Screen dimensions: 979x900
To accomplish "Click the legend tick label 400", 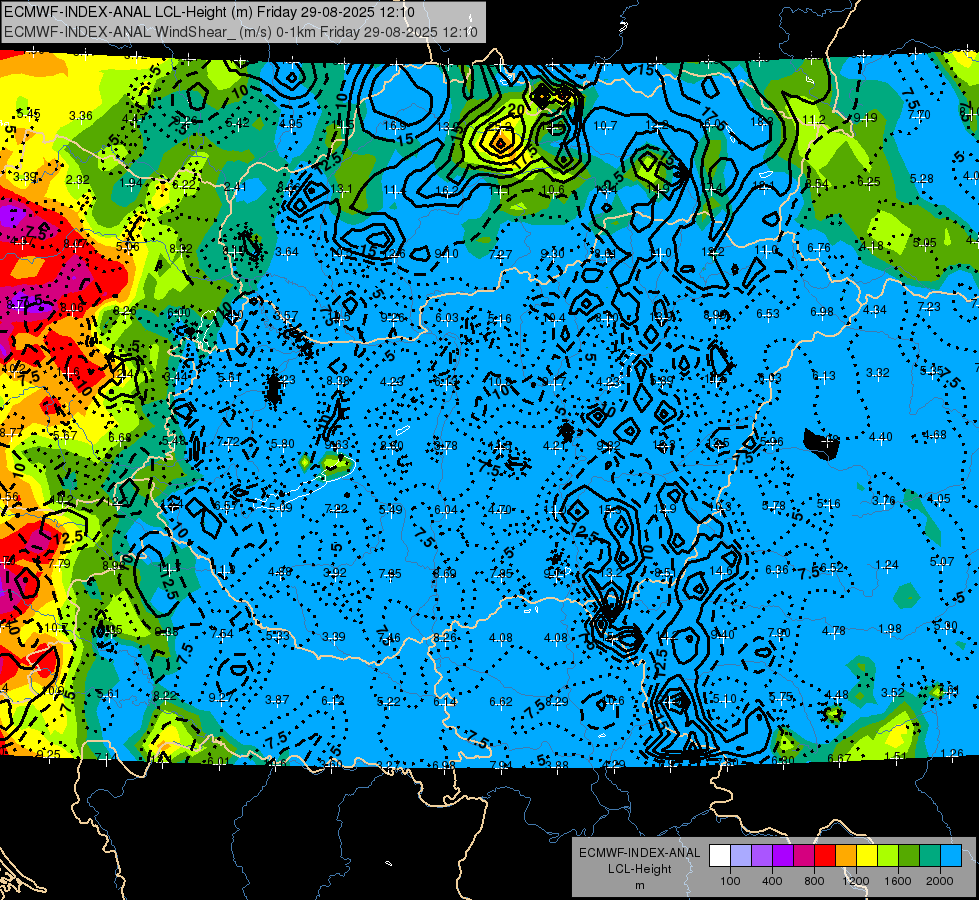I will 772,881.
